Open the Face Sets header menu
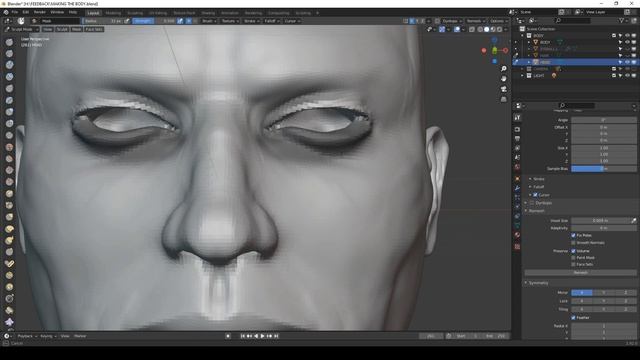The height and width of the screenshot is (360, 640). click(94, 29)
